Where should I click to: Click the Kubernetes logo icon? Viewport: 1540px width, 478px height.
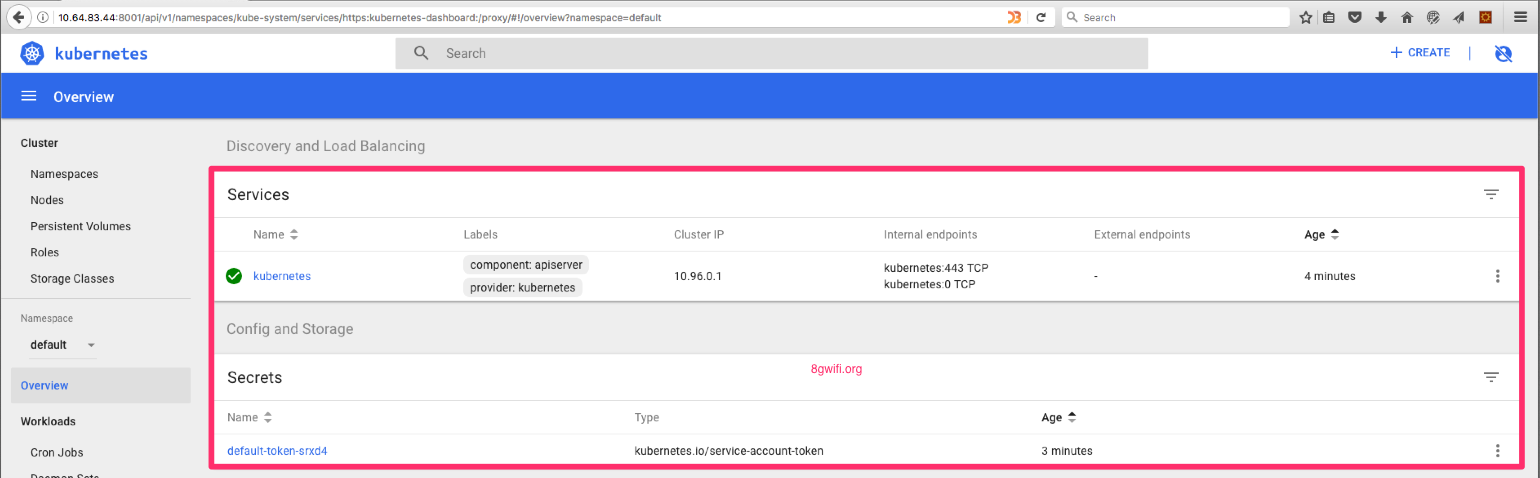point(32,53)
